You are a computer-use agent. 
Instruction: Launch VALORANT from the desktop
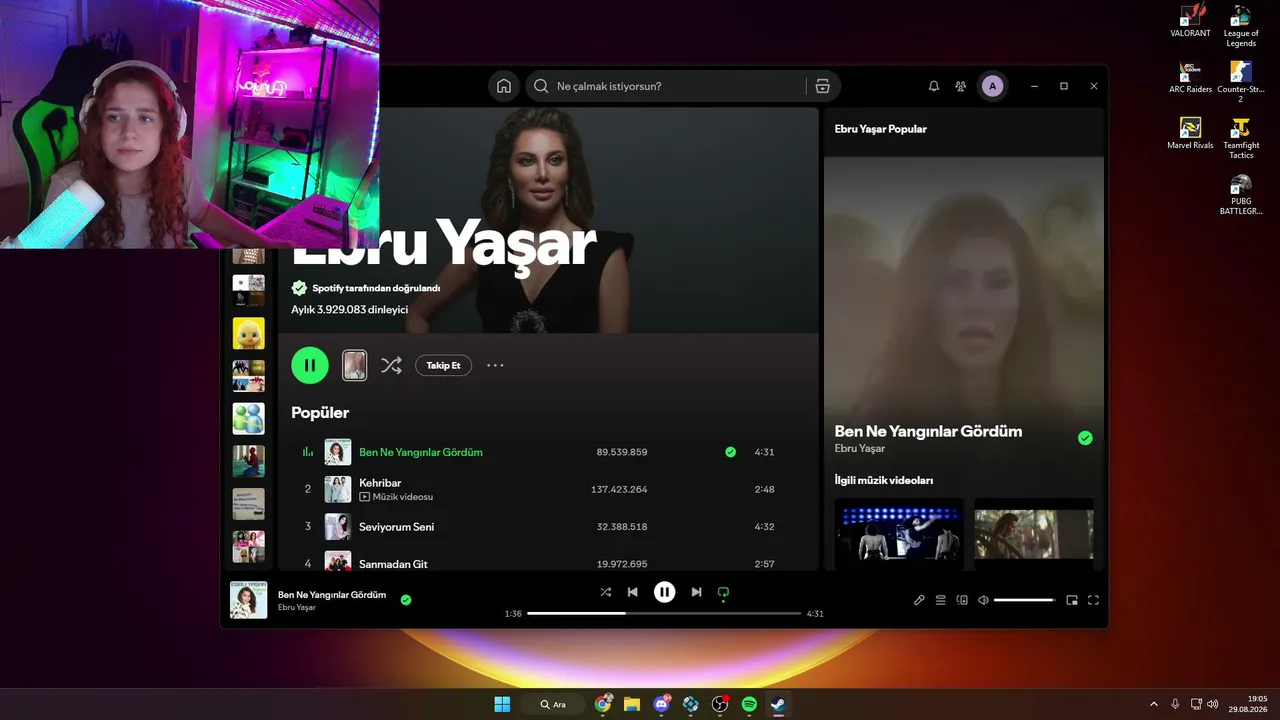(1190, 22)
